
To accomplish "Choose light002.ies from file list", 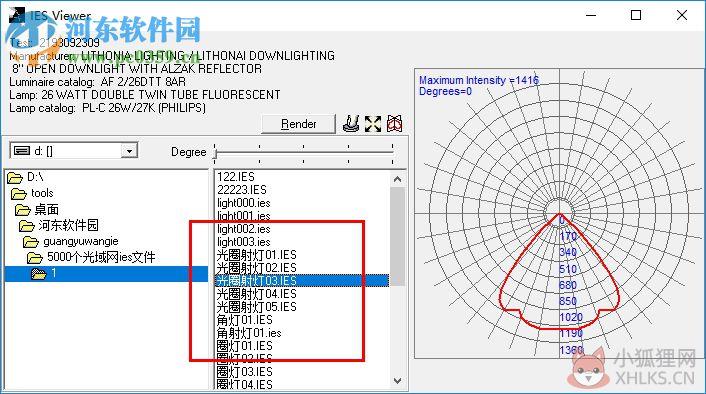I will [x=244, y=229].
